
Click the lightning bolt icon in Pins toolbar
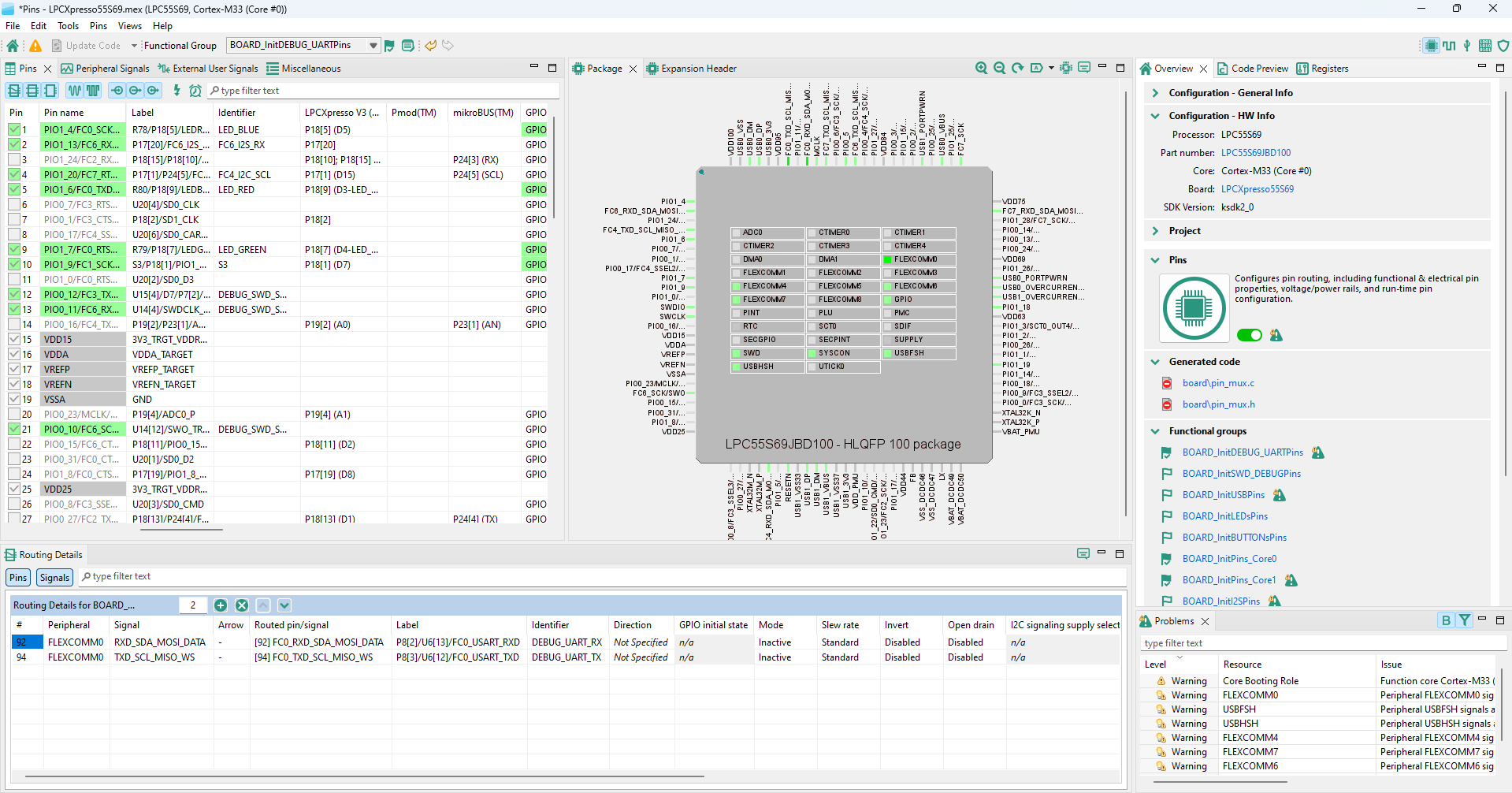coord(176,91)
